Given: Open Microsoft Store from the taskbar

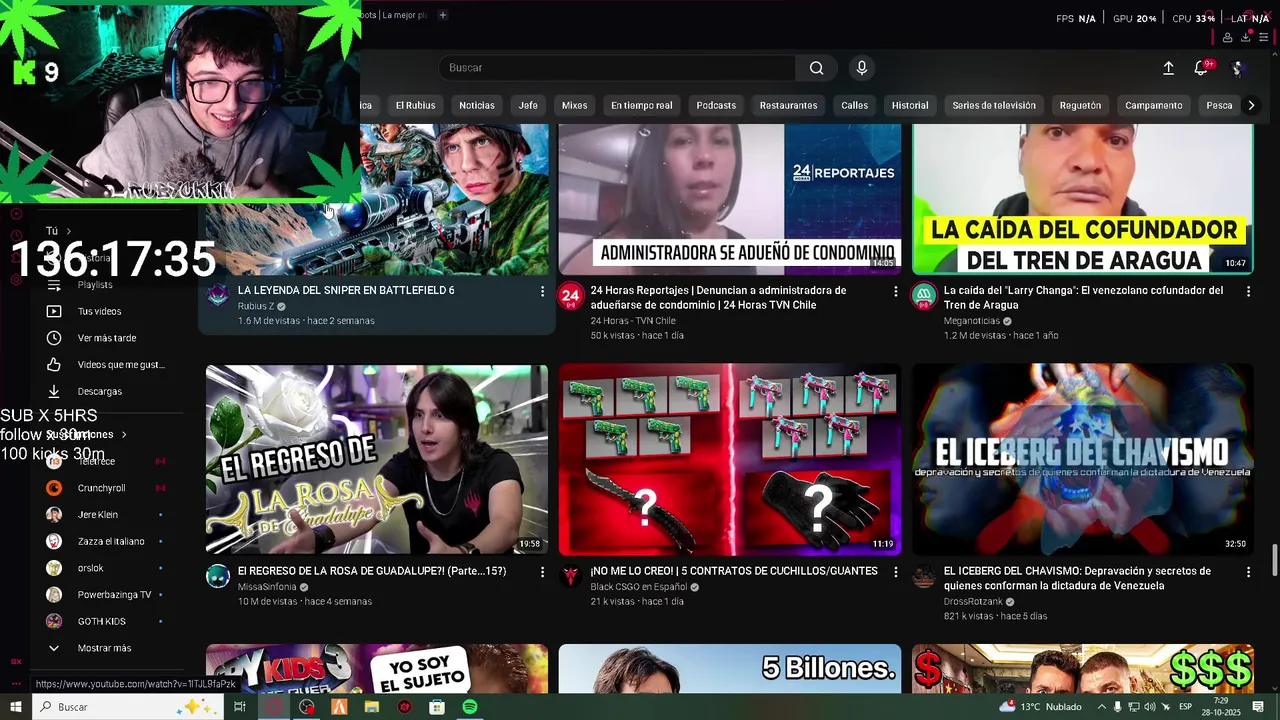Looking at the screenshot, I should click(x=437, y=707).
